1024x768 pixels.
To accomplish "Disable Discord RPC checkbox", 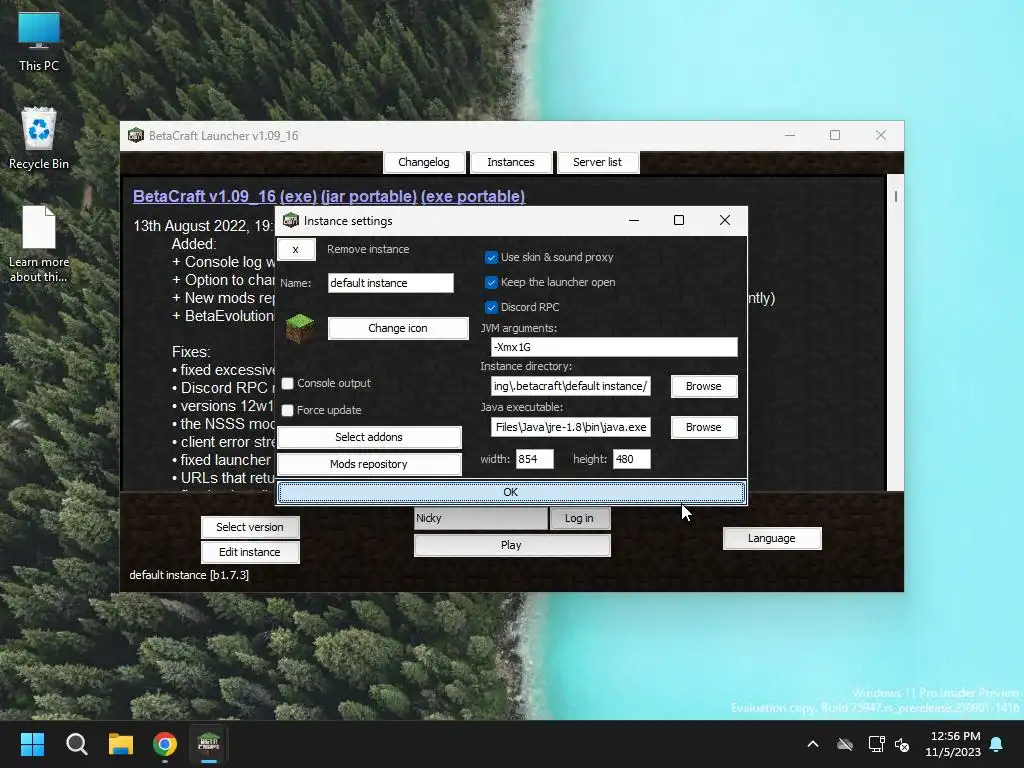I will pos(491,307).
